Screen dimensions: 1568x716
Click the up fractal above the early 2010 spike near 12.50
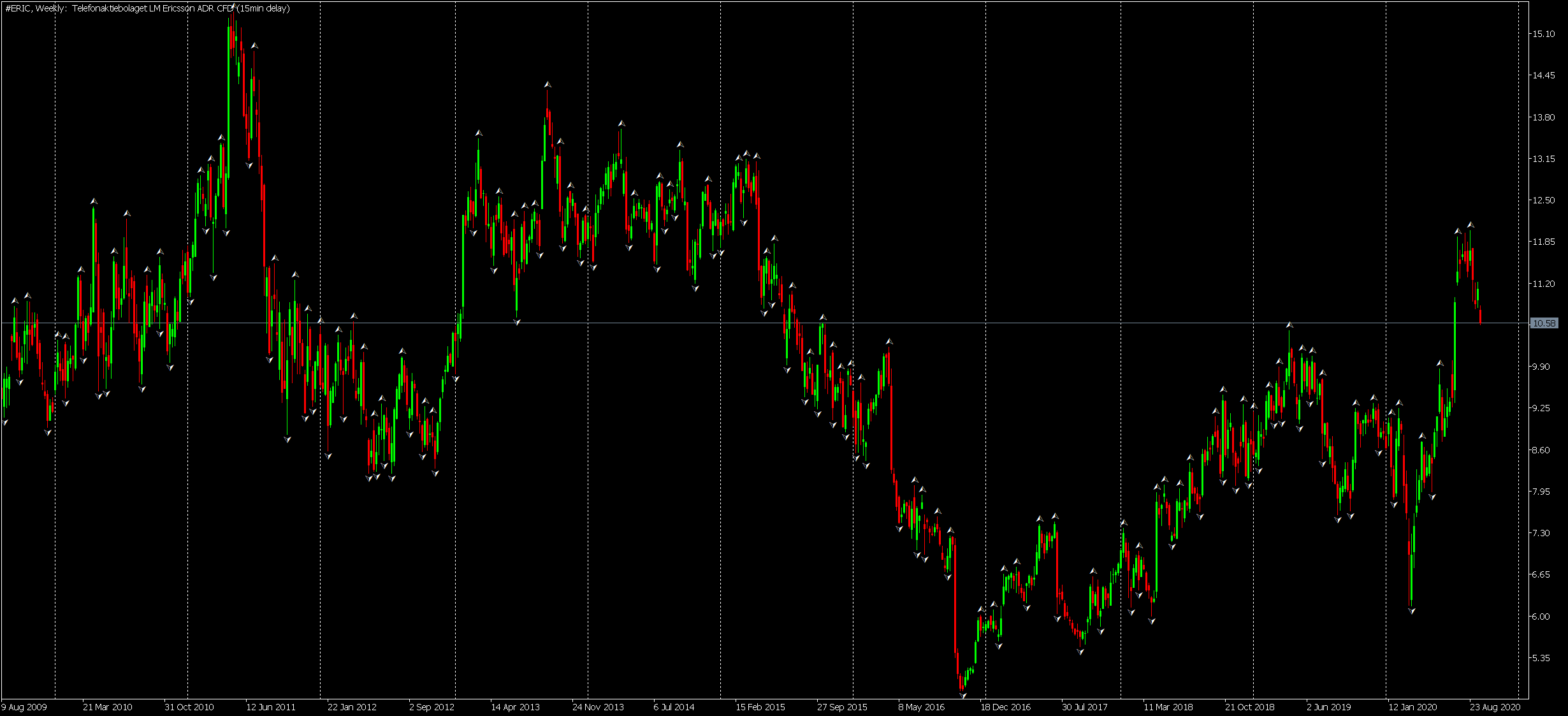pos(94,201)
